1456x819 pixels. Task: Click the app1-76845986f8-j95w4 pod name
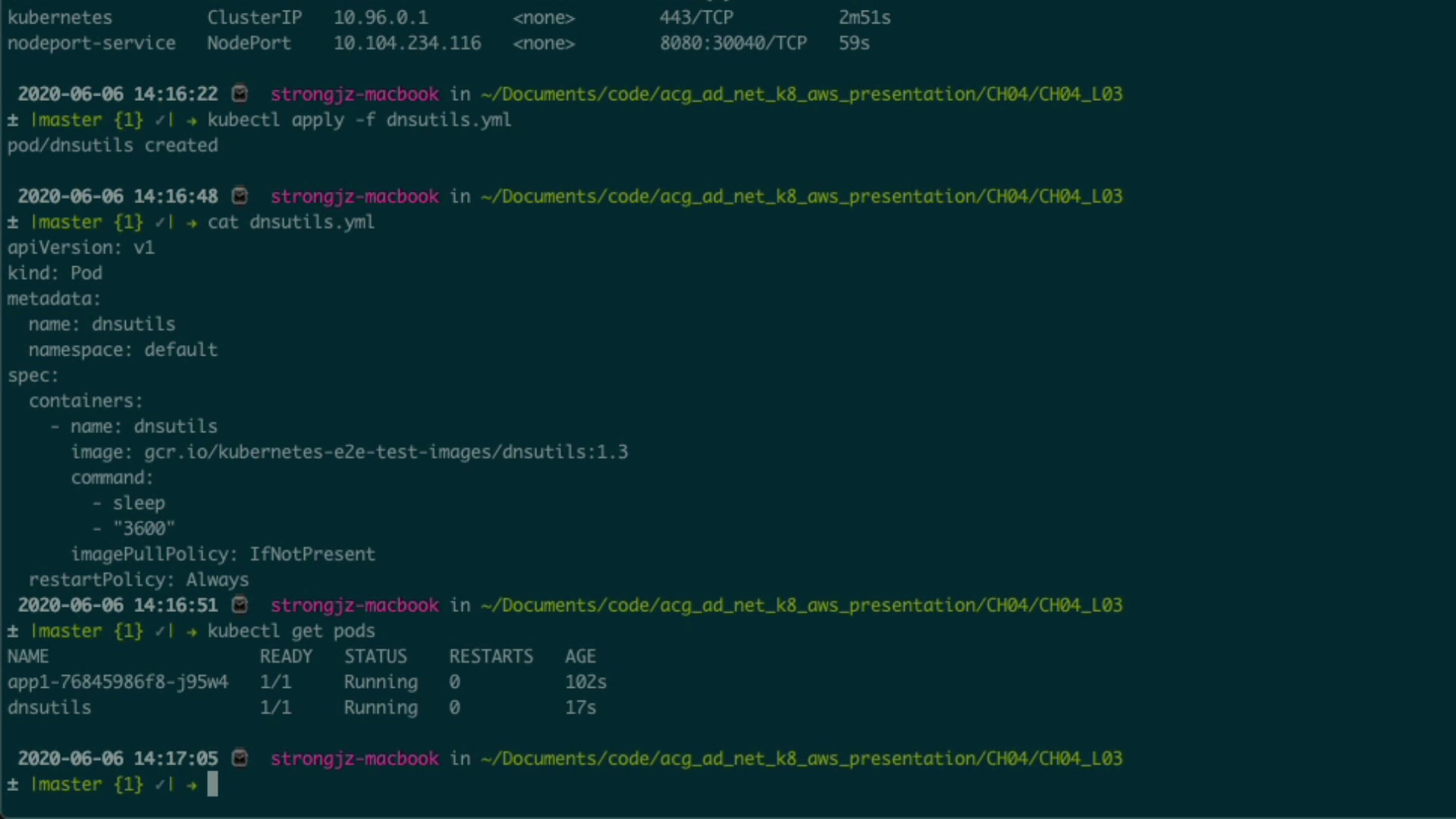tap(118, 682)
